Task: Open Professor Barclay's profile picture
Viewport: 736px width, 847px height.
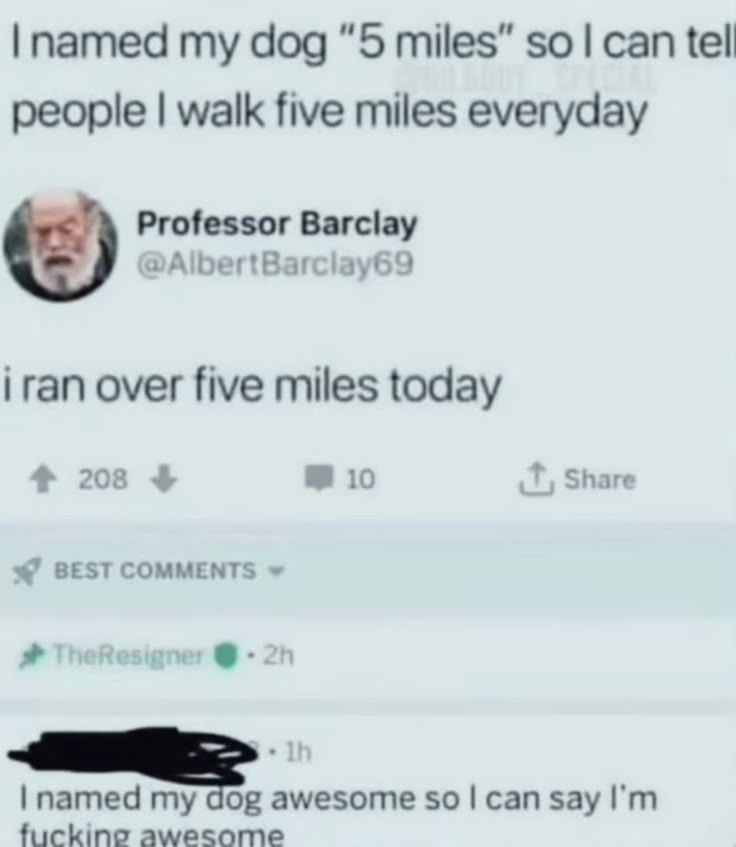Action: [60, 245]
